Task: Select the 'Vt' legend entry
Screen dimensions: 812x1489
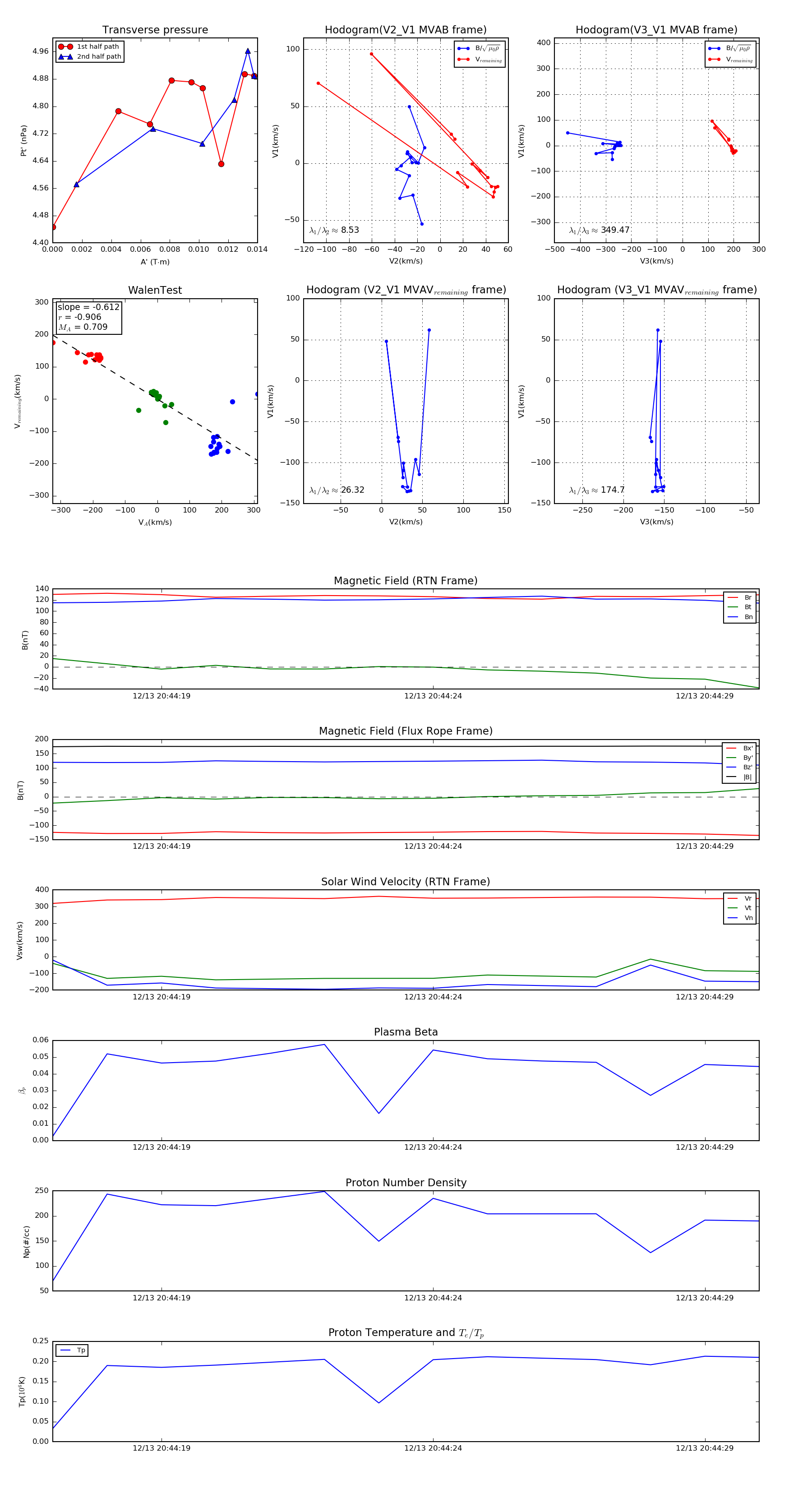Action: (x=740, y=908)
